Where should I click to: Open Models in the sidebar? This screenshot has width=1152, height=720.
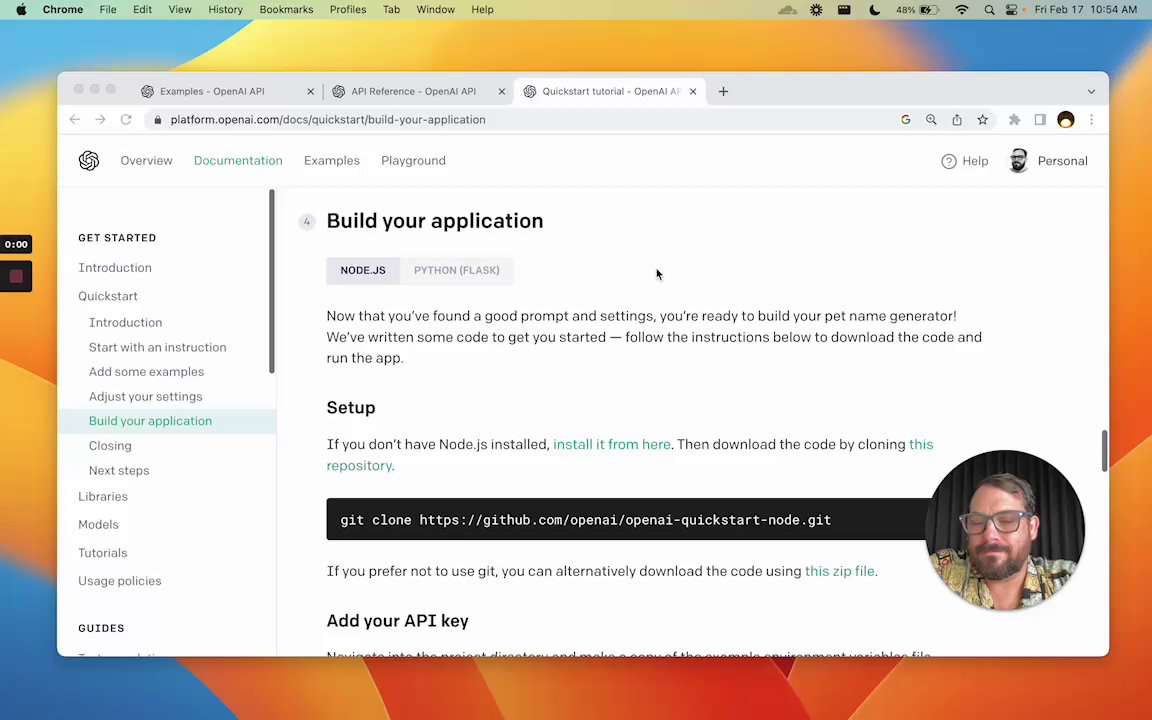click(98, 525)
